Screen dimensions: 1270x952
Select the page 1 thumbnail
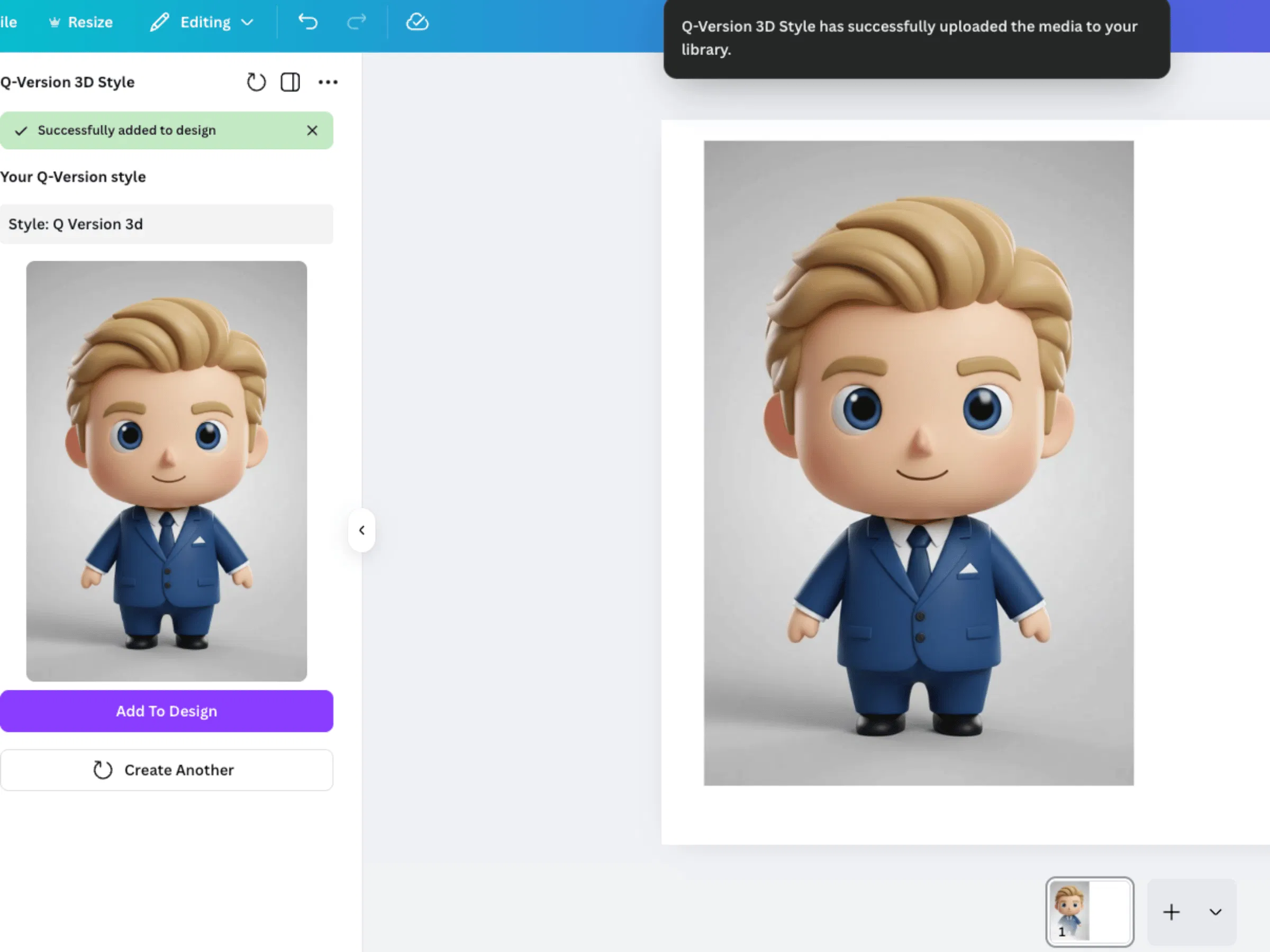[x=1089, y=912]
